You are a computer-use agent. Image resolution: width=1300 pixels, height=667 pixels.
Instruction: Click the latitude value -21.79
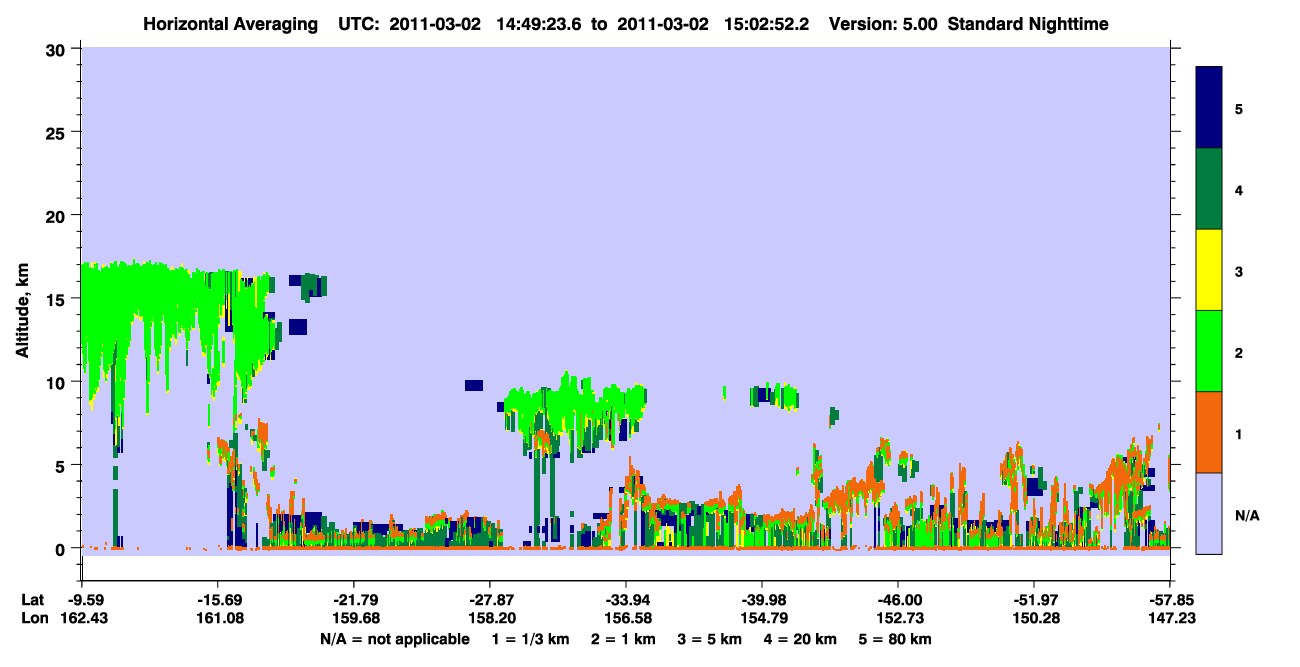point(354,600)
